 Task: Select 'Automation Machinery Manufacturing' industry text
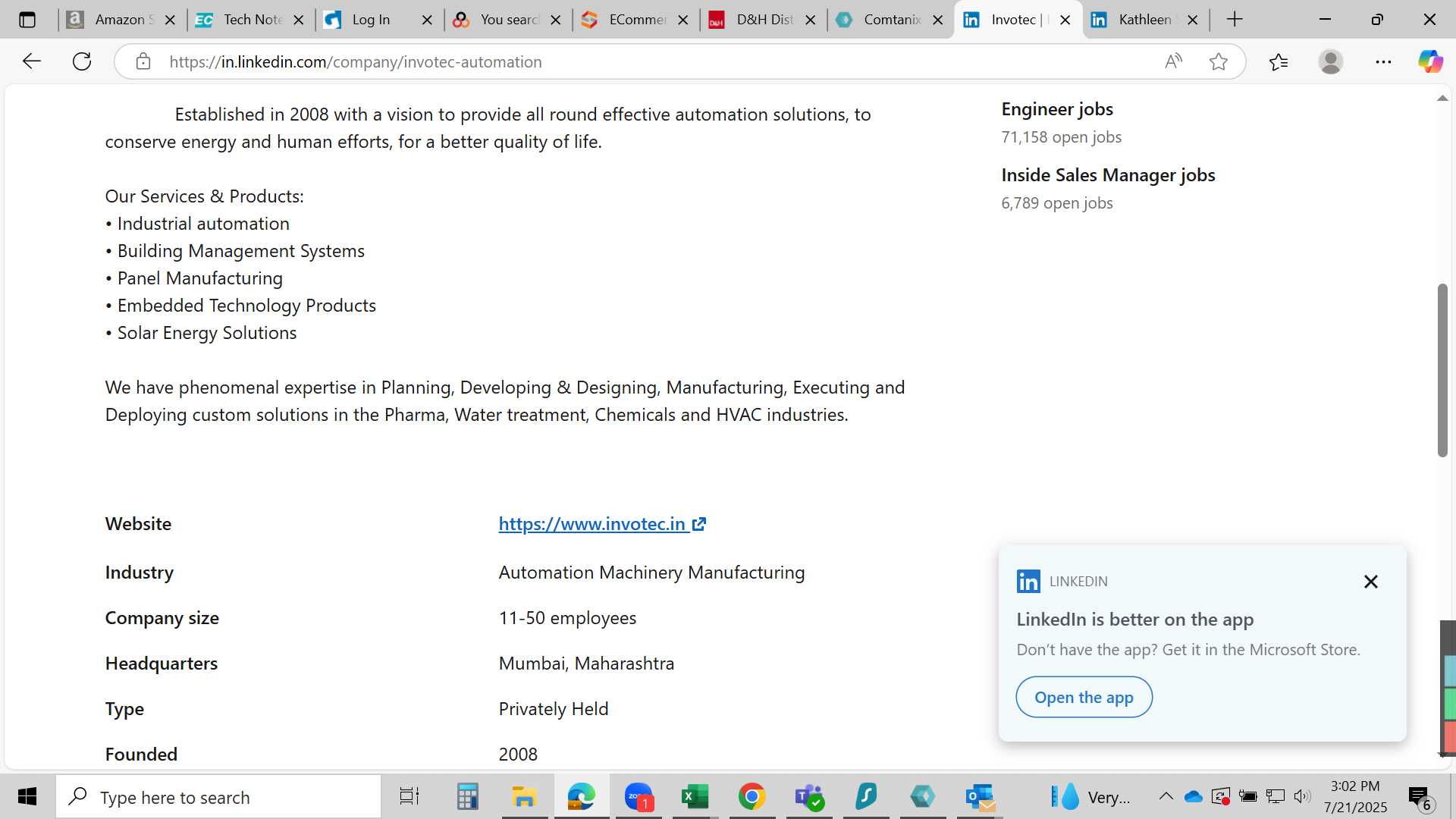pyautogui.click(x=651, y=573)
